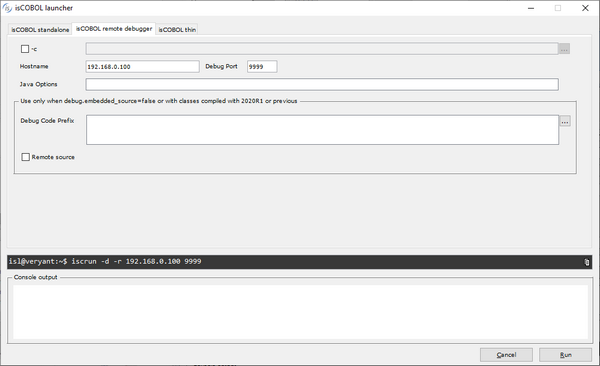
Task: Click the 'Use only when debug.embedded_source=false' group title
Action: pyautogui.click(x=159, y=101)
